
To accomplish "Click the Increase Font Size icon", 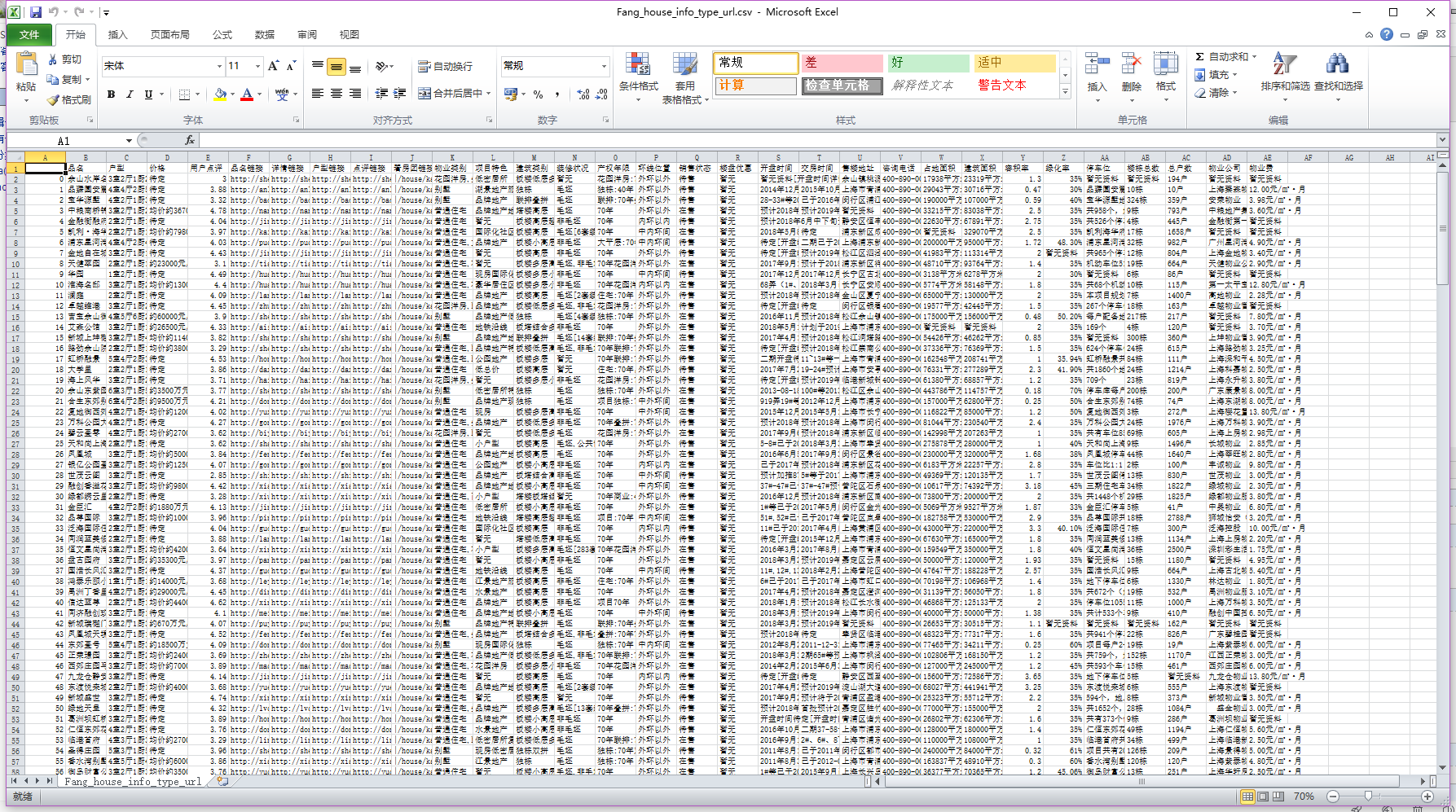I will click(x=274, y=66).
